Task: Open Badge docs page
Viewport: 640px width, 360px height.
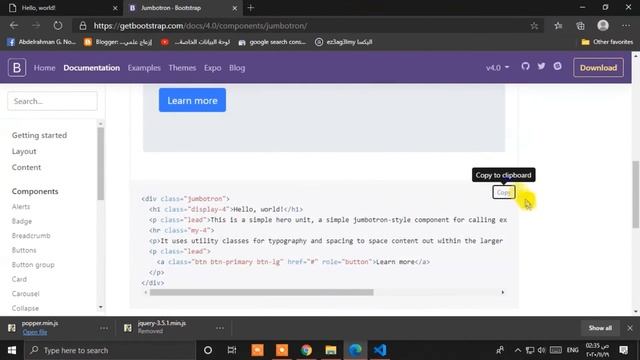Action: (22, 221)
